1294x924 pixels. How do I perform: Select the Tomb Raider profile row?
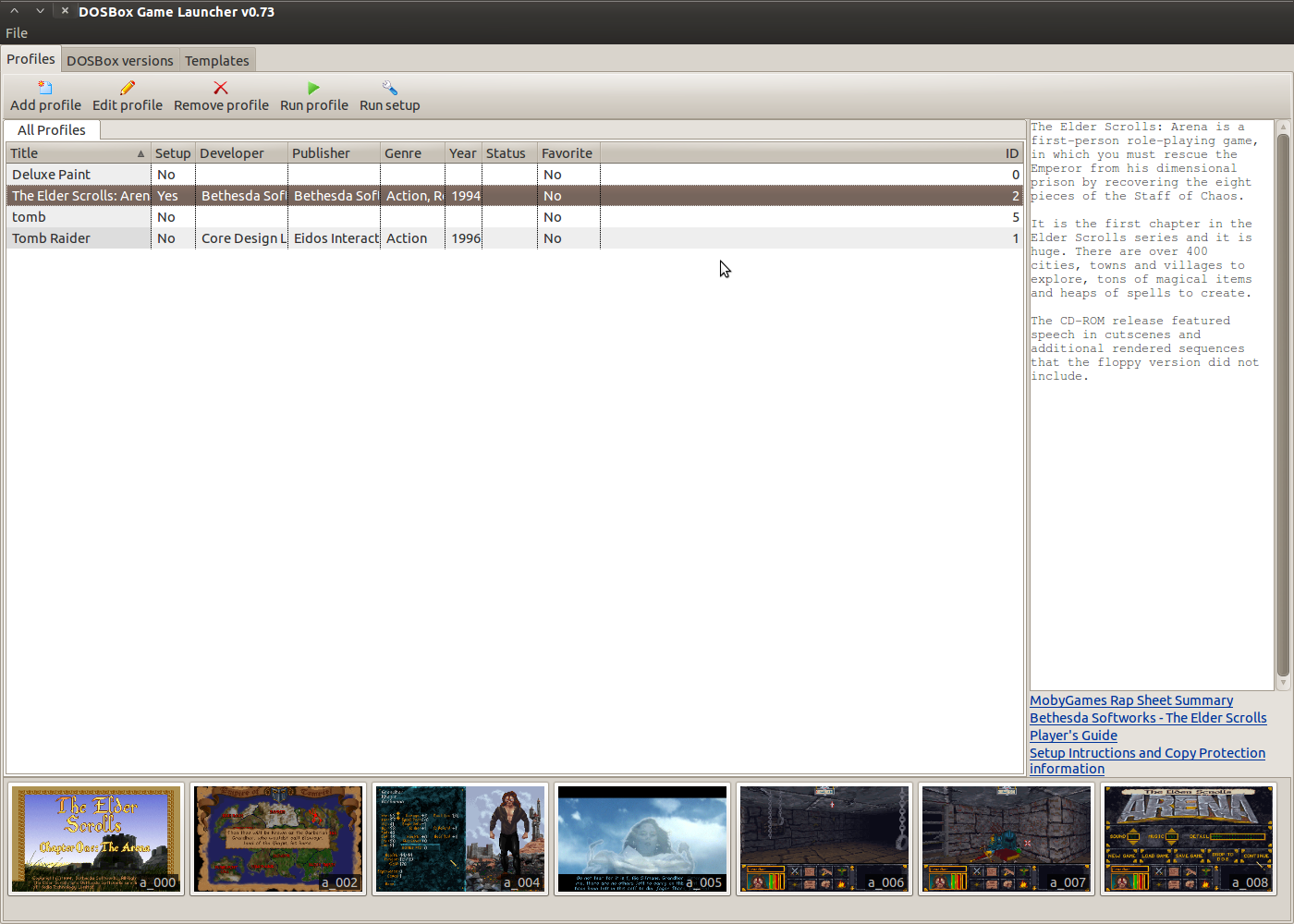(x=515, y=238)
